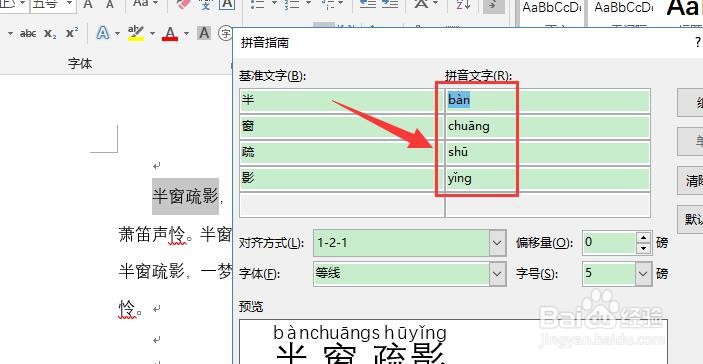
Task: Open the font color dropdown arrow
Action: tap(186, 34)
